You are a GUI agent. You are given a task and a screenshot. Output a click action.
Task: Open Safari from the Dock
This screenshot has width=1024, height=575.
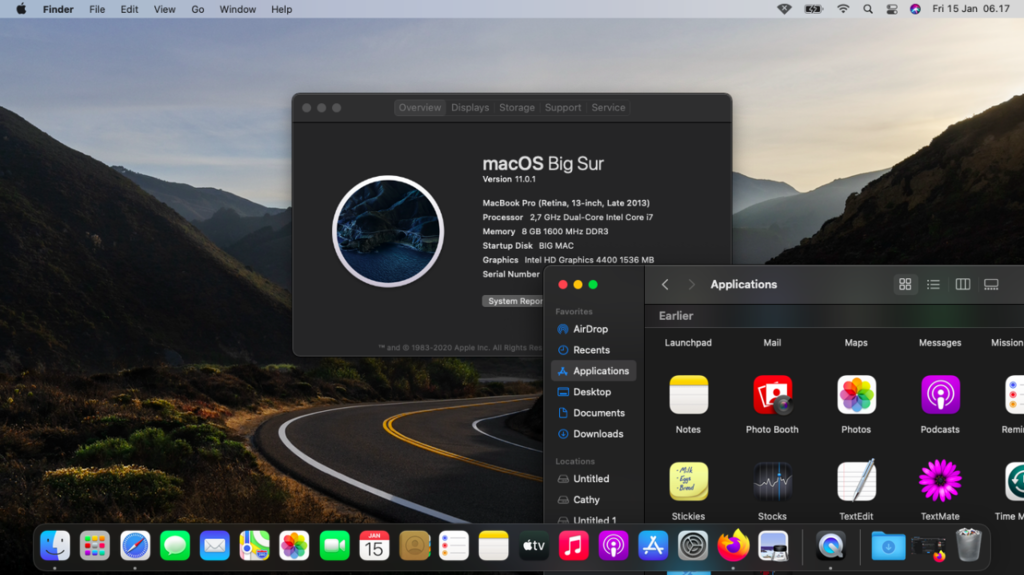[135, 545]
